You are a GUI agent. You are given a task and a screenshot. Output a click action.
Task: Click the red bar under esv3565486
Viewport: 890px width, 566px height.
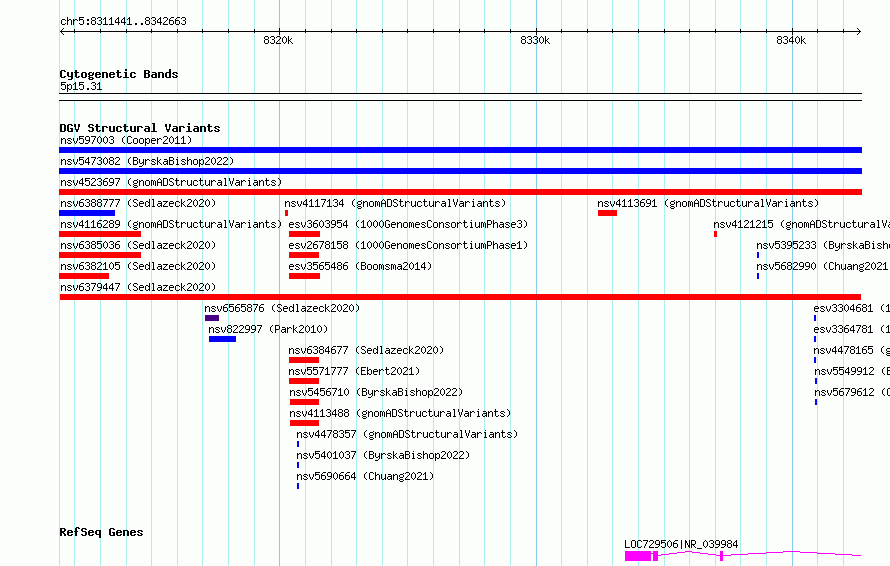305,276
